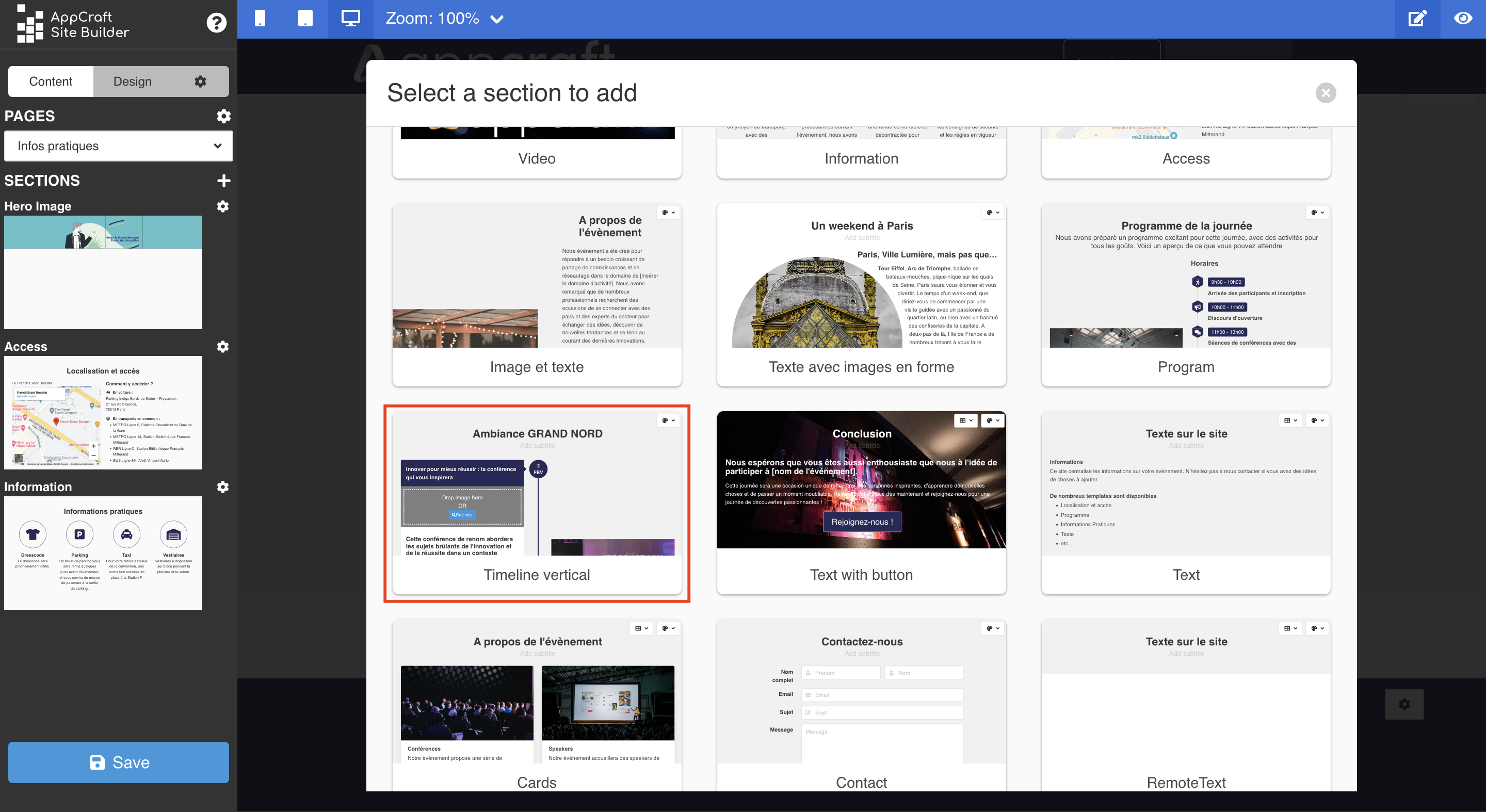Click the edit icon in top-right toolbar
The image size is (1486, 812).
[x=1418, y=19]
